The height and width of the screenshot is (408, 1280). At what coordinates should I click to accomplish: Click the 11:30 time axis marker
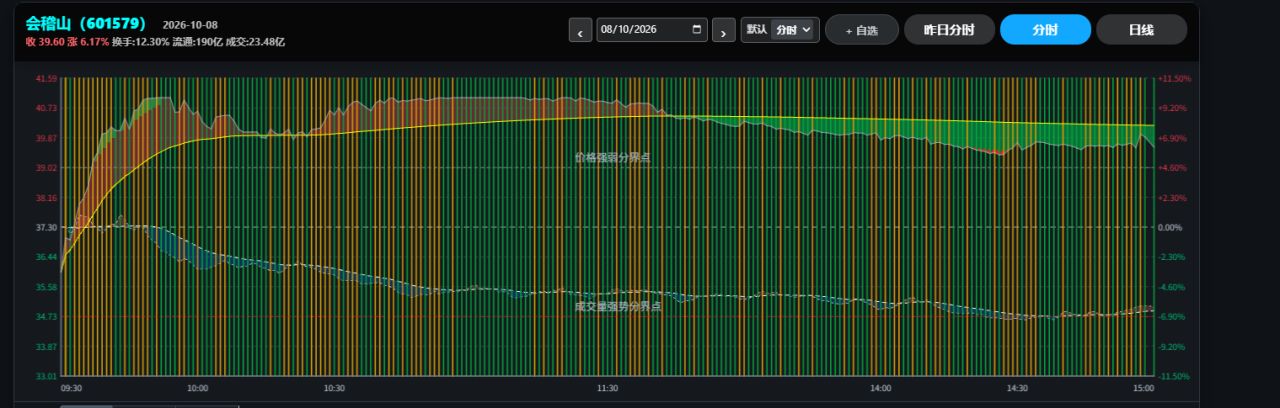[x=607, y=388]
